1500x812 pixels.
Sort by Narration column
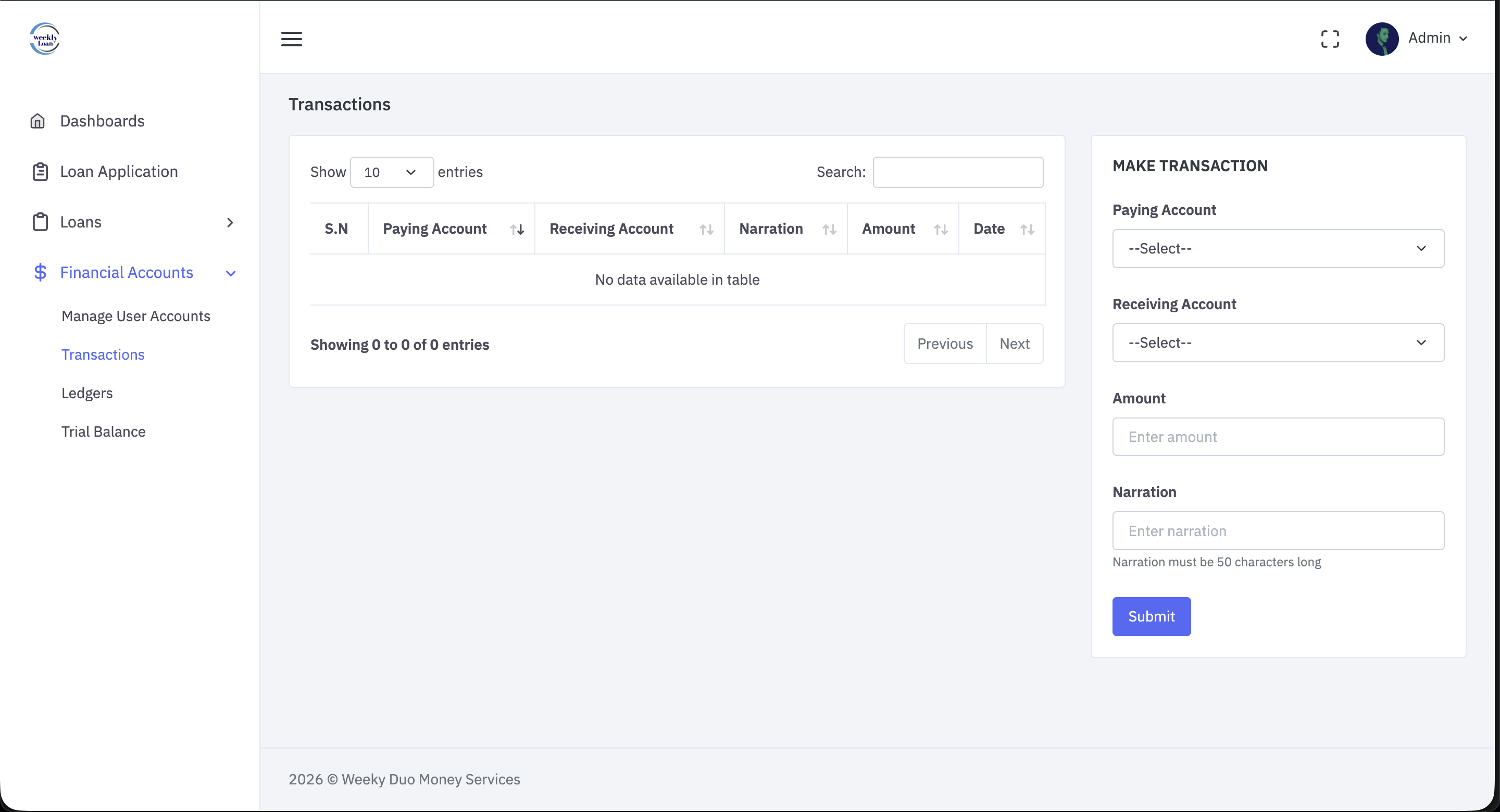pyautogui.click(x=786, y=229)
